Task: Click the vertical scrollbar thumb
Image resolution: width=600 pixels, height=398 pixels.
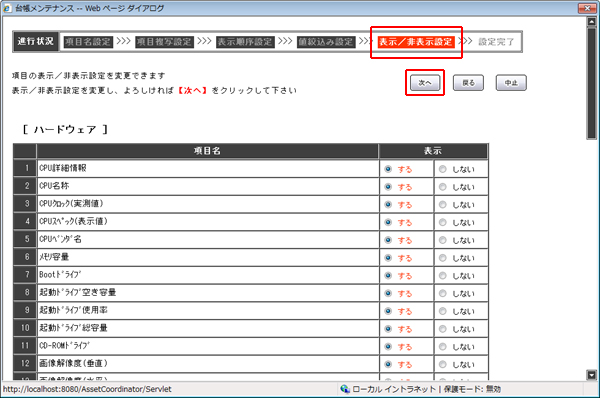Action: point(592,83)
